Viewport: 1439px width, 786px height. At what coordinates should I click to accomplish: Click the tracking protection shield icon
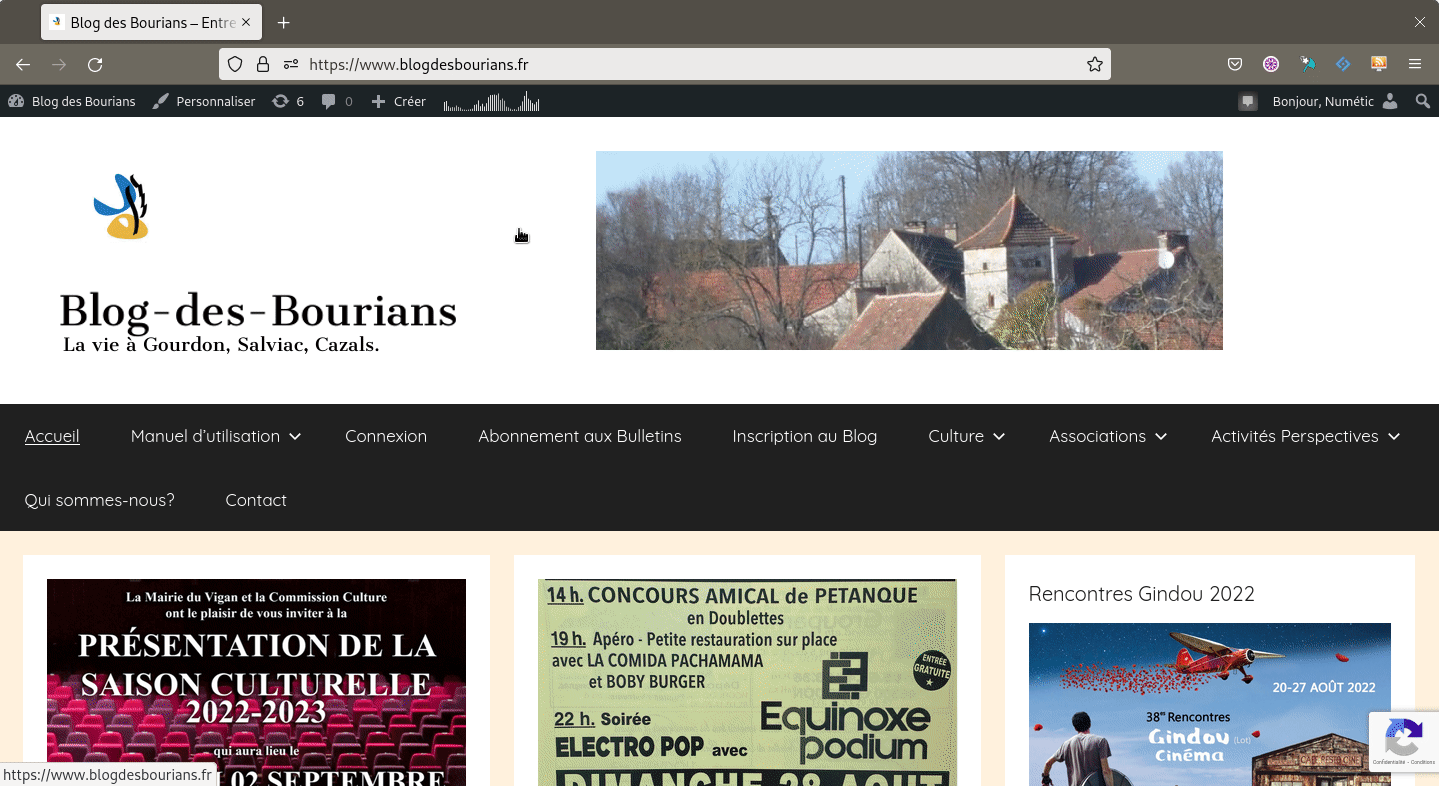(235, 65)
